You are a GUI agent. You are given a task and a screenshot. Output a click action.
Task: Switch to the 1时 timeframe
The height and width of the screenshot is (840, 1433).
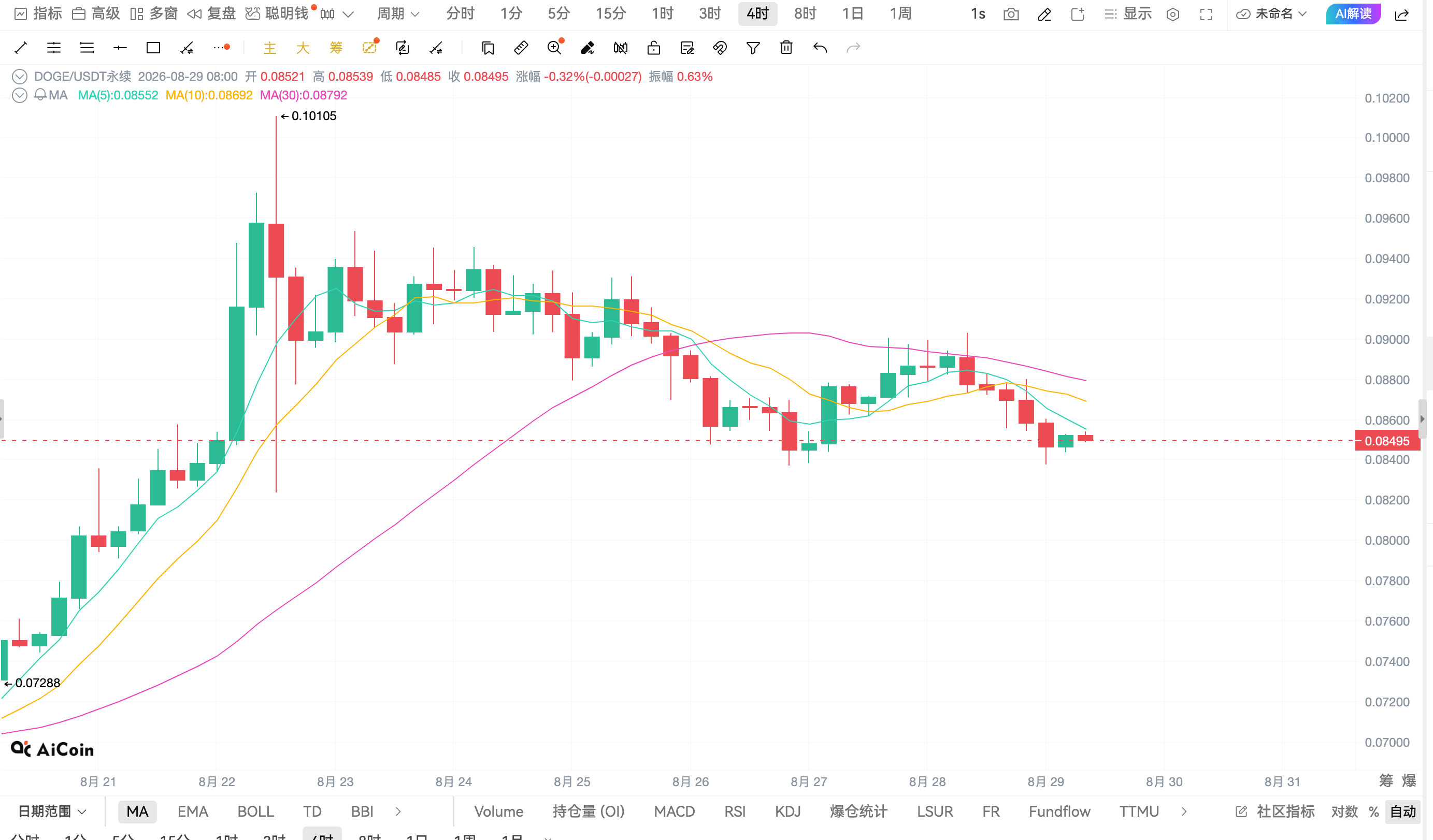(x=663, y=13)
